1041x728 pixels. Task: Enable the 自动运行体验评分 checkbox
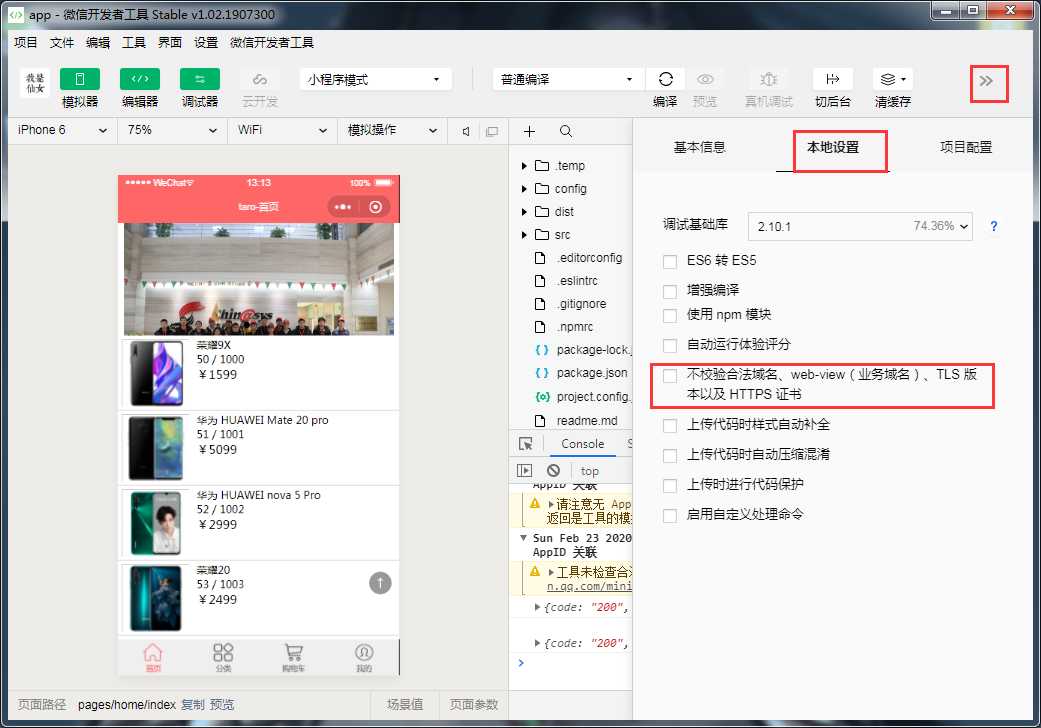click(670, 346)
